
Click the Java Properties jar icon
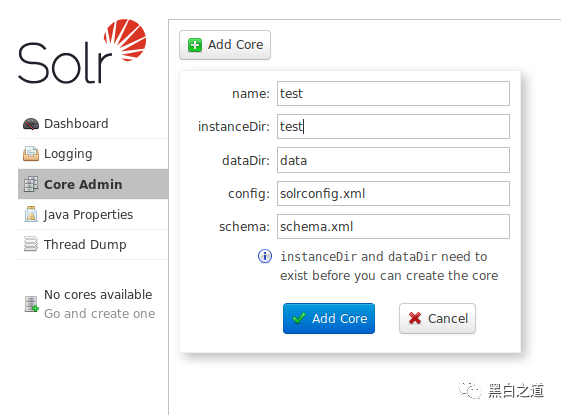(x=31, y=214)
